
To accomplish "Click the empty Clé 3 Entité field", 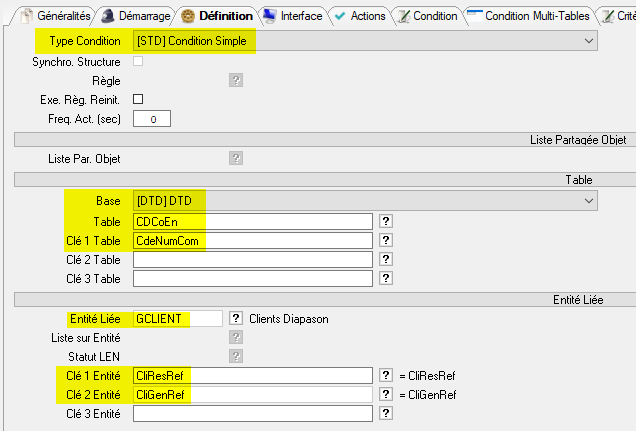I will click(x=253, y=413).
